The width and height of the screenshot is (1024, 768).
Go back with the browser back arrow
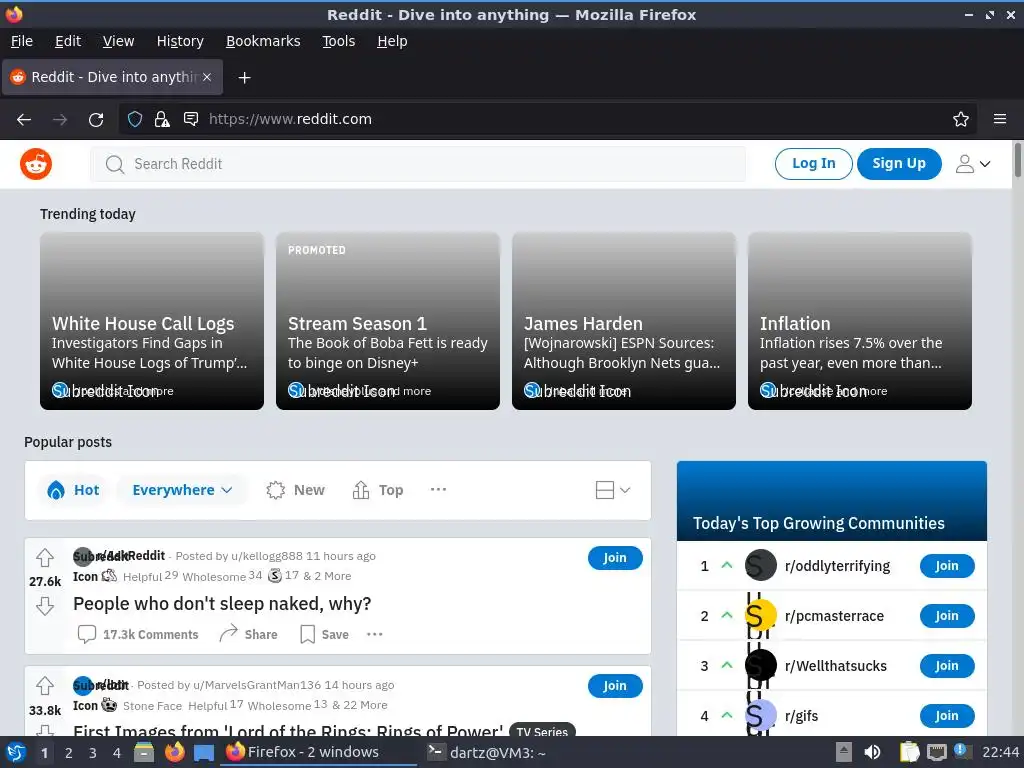pyautogui.click(x=24, y=120)
